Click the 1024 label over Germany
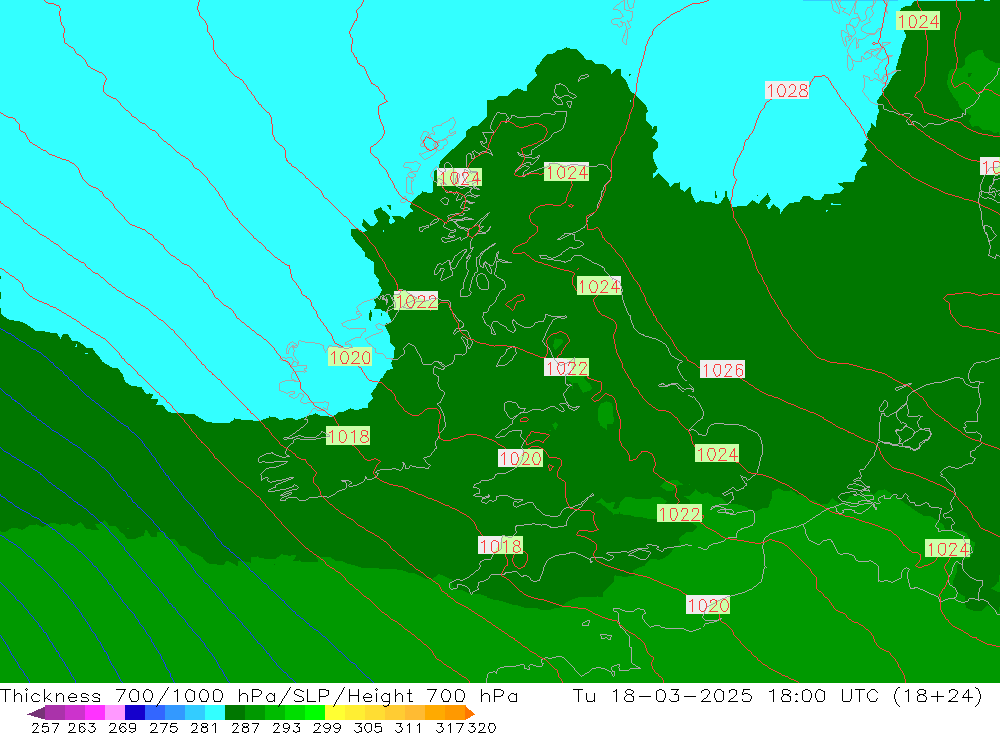 click(x=948, y=549)
